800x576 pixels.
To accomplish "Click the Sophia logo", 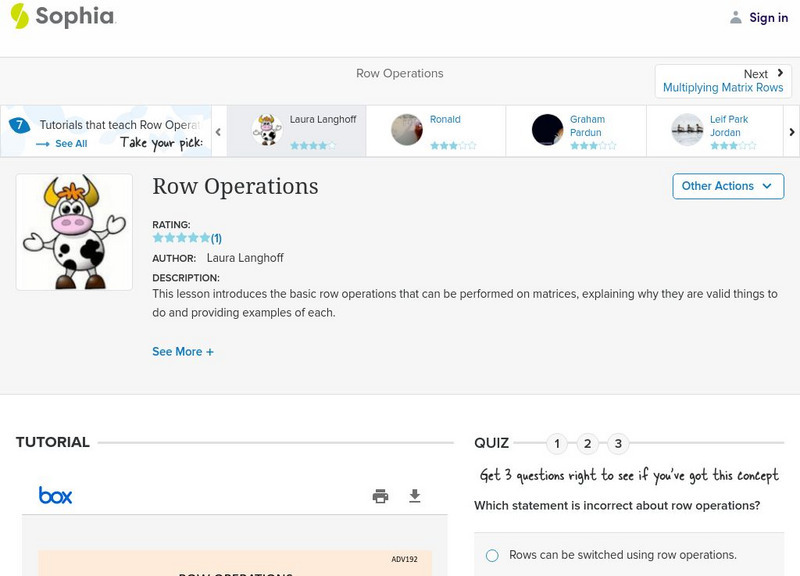I will 63,16.
